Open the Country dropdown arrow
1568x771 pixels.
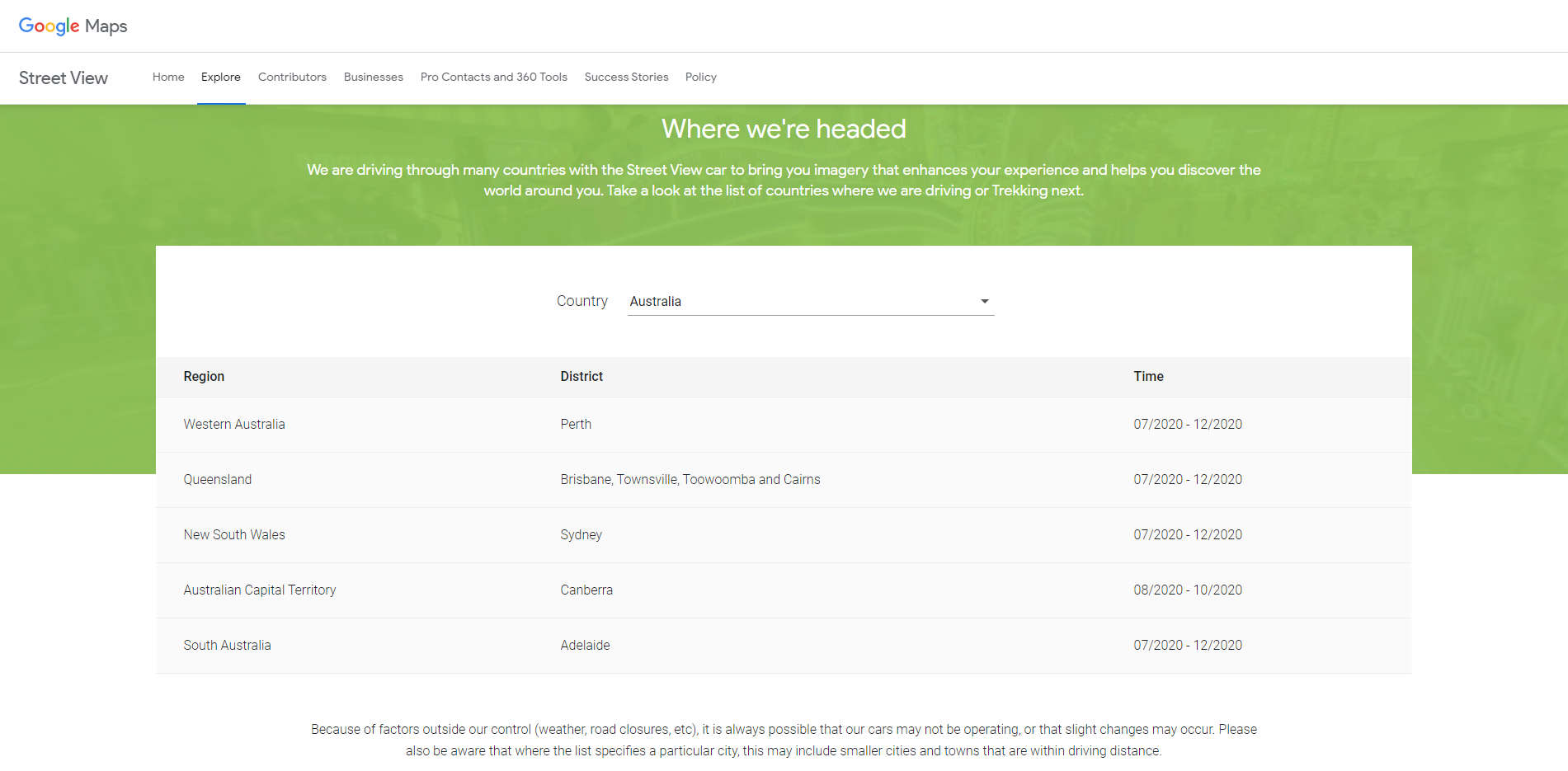(x=984, y=301)
